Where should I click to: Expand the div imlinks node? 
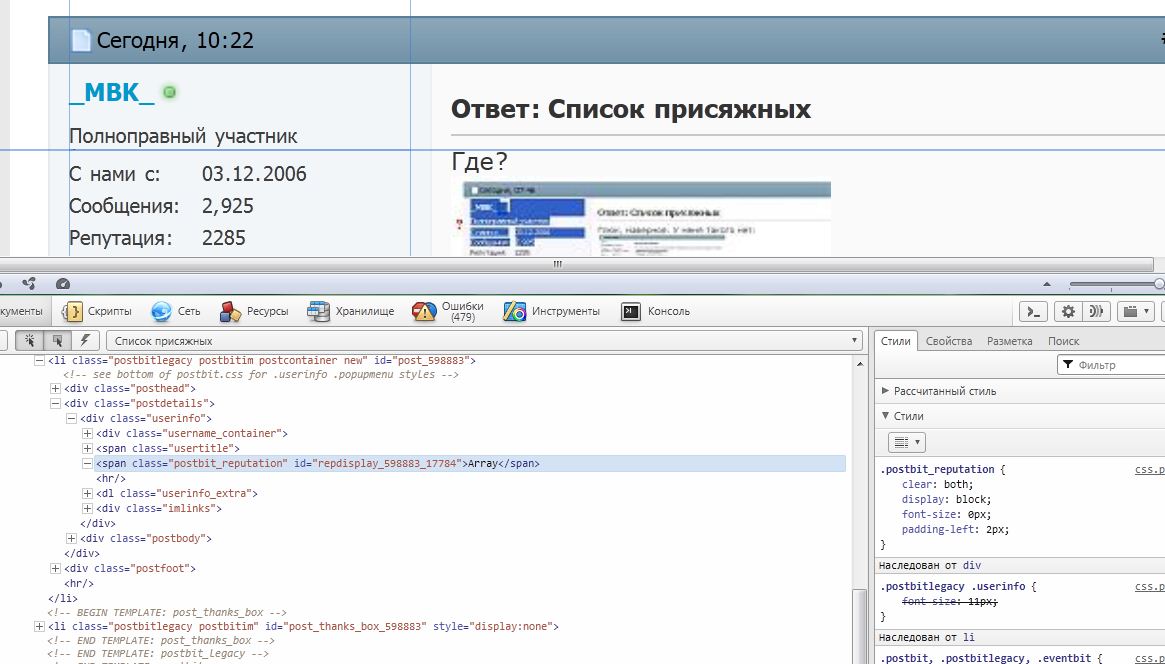87,509
